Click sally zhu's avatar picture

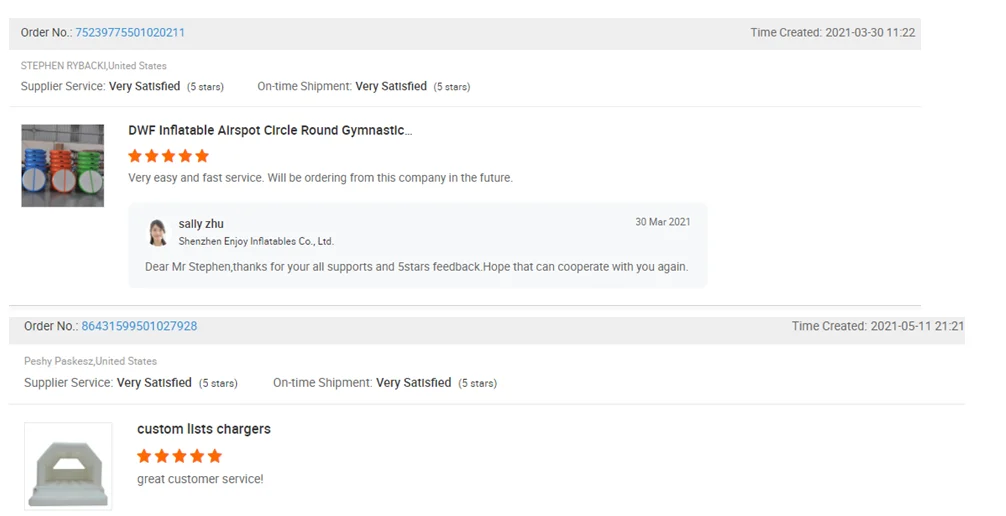157,232
